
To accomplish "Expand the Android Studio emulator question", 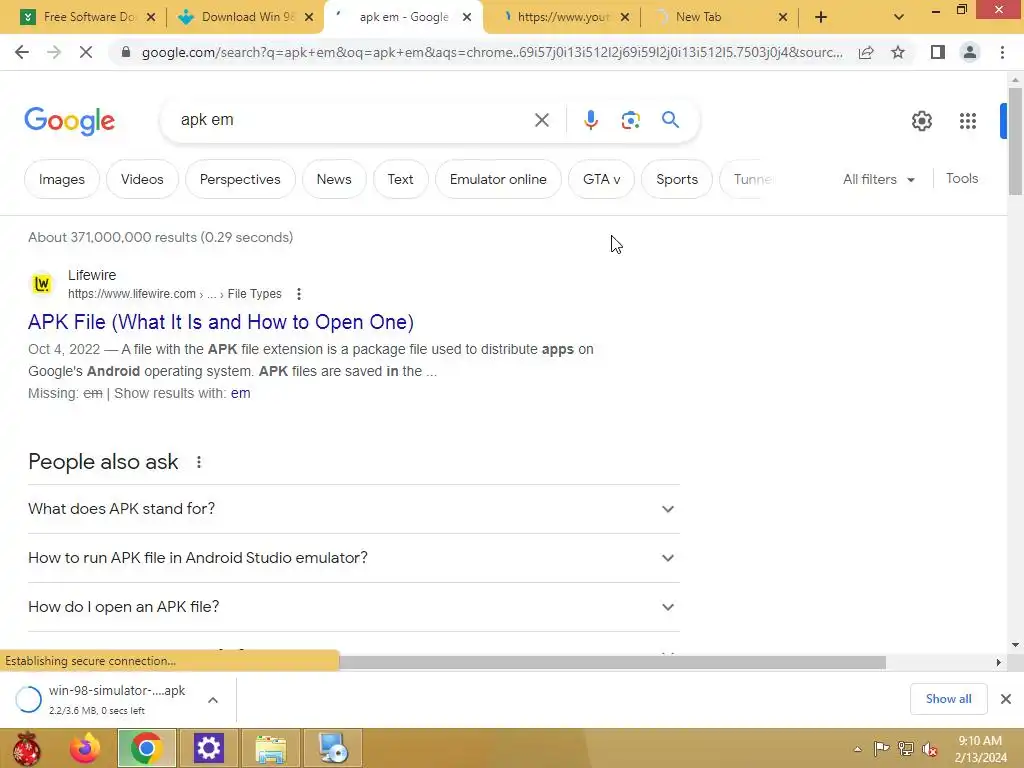I will click(x=353, y=558).
